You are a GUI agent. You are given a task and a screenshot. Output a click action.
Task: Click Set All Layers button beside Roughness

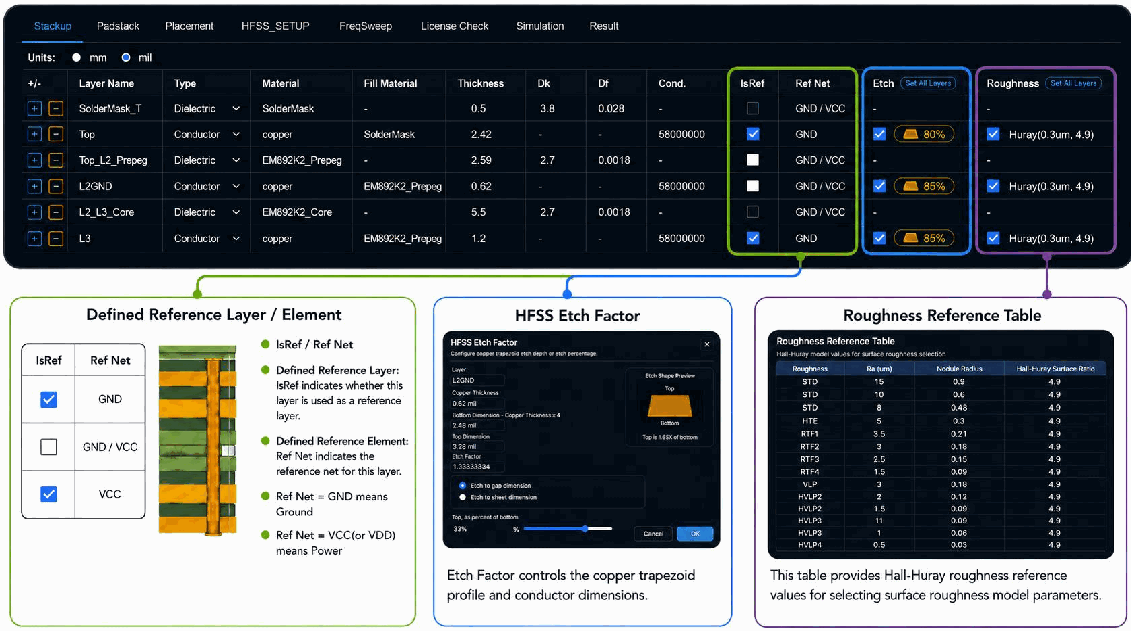(x=1073, y=83)
